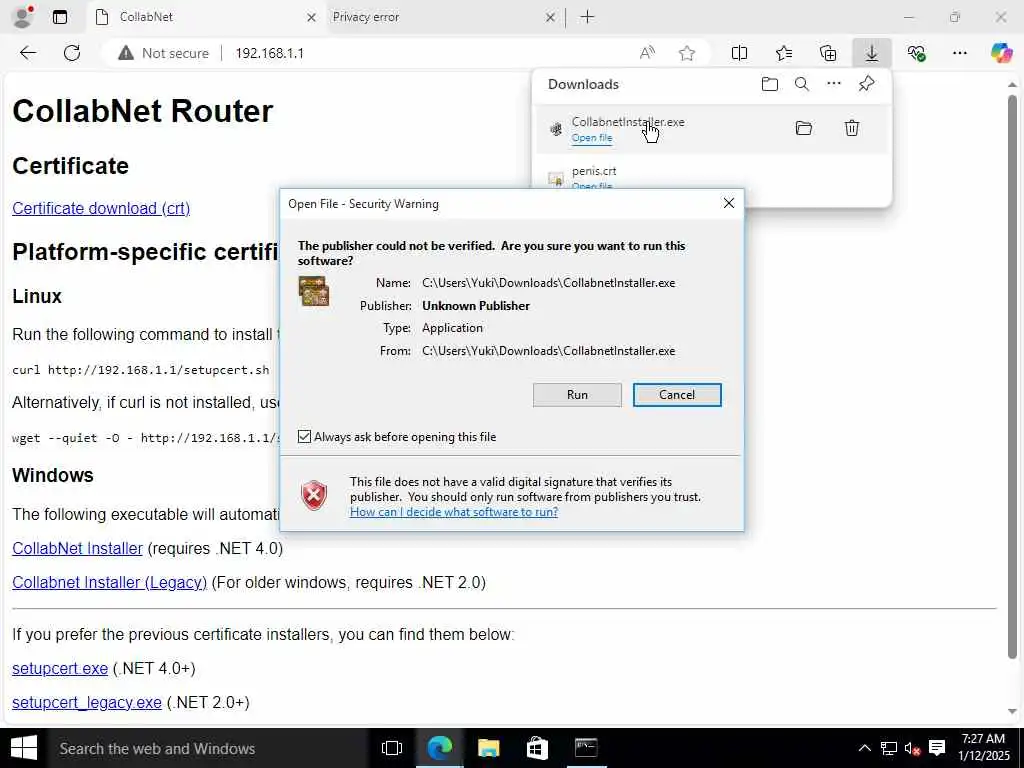Click the CollabNet Installer link

(x=77, y=548)
